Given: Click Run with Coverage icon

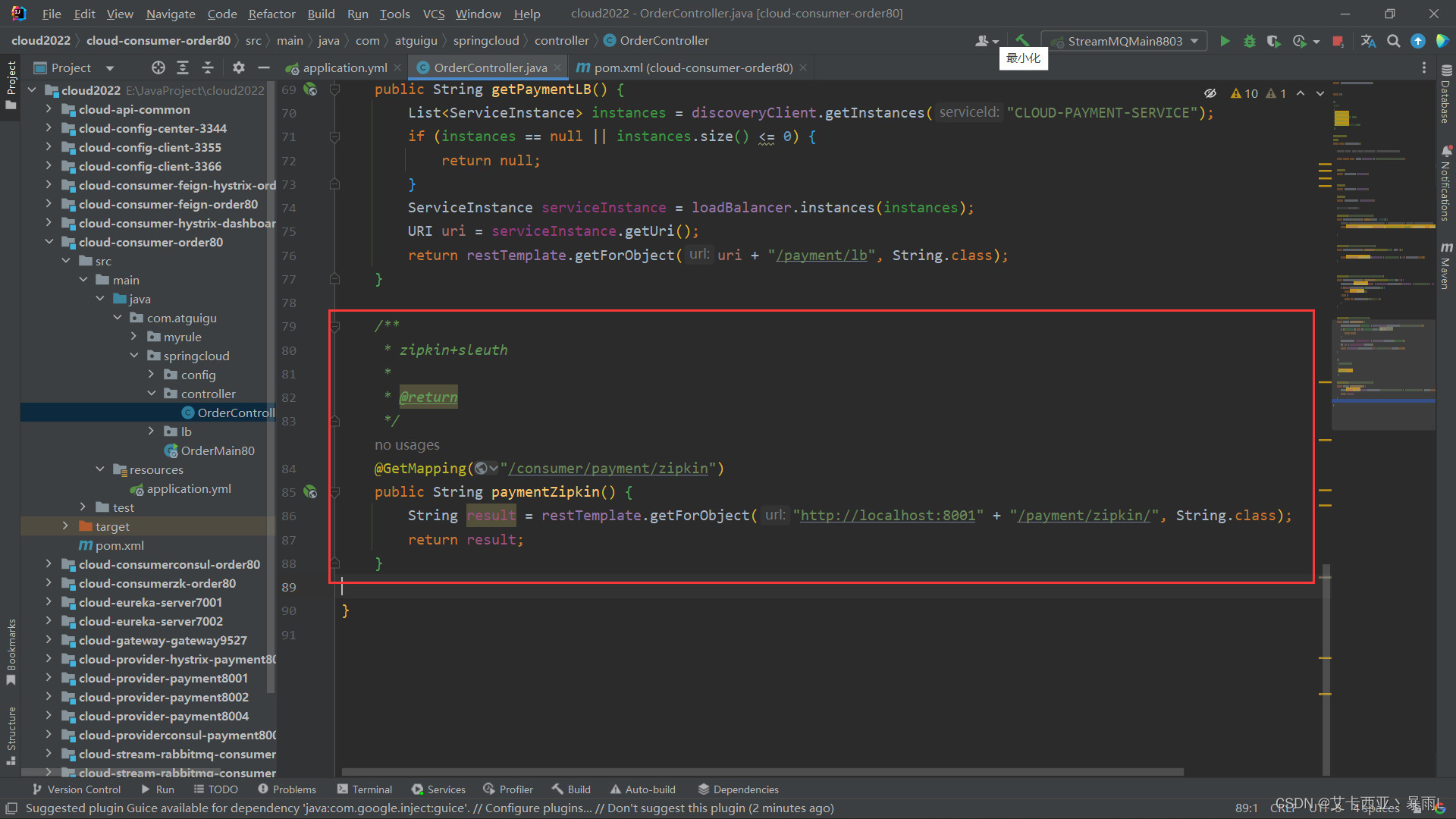Looking at the screenshot, I should (x=1274, y=41).
